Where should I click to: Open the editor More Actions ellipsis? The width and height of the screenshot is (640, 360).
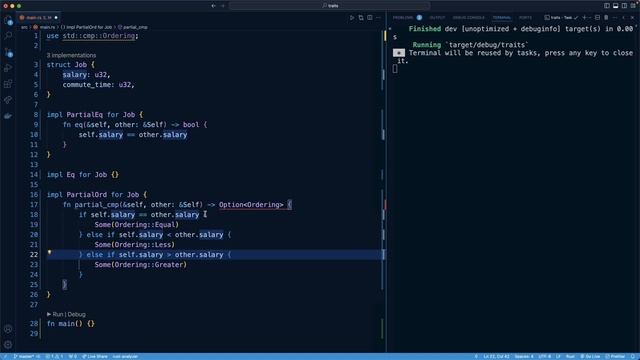(378, 18)
